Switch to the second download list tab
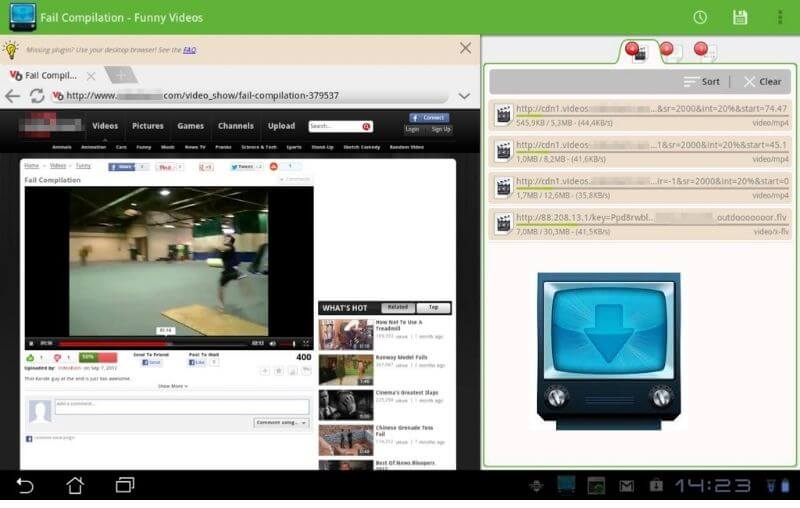Screen dimensions: 800x508 [668, 50]
